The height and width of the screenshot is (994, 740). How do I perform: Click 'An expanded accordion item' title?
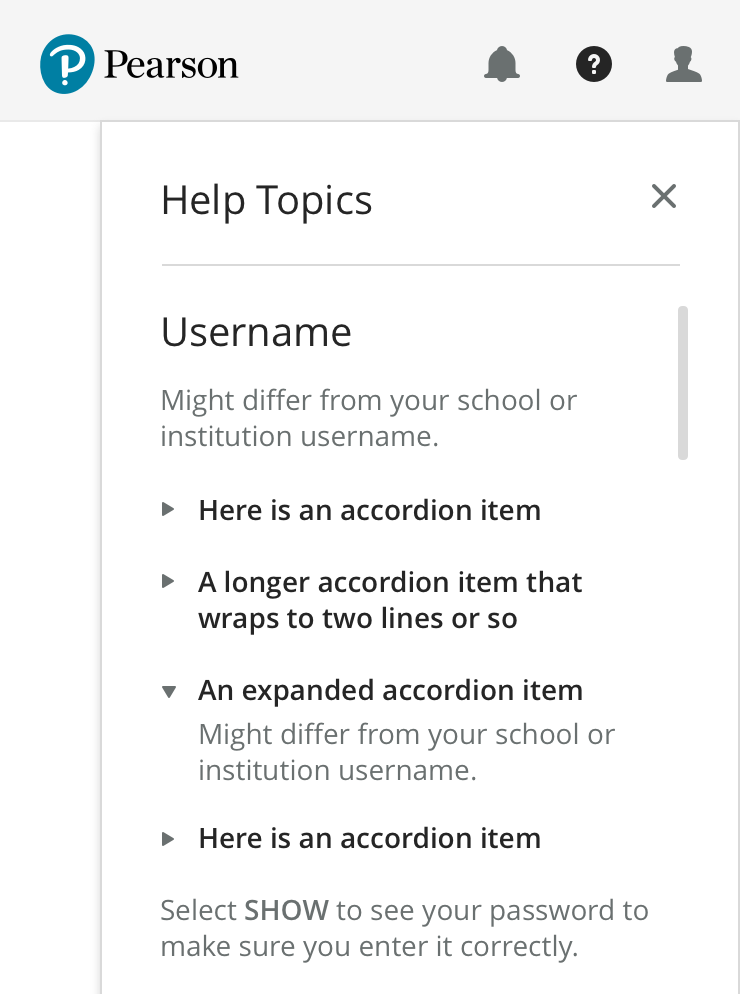click(390, 691)
